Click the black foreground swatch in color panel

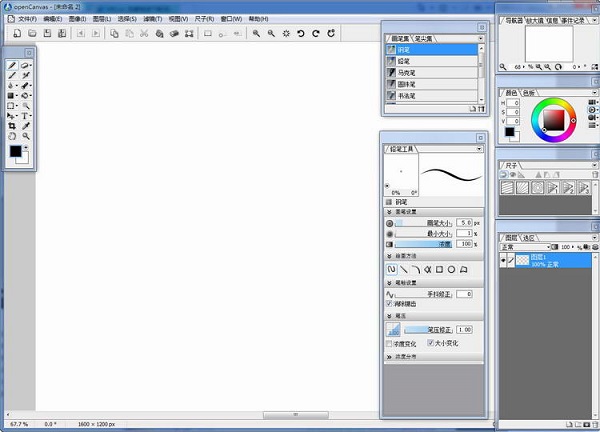[509, 132]
